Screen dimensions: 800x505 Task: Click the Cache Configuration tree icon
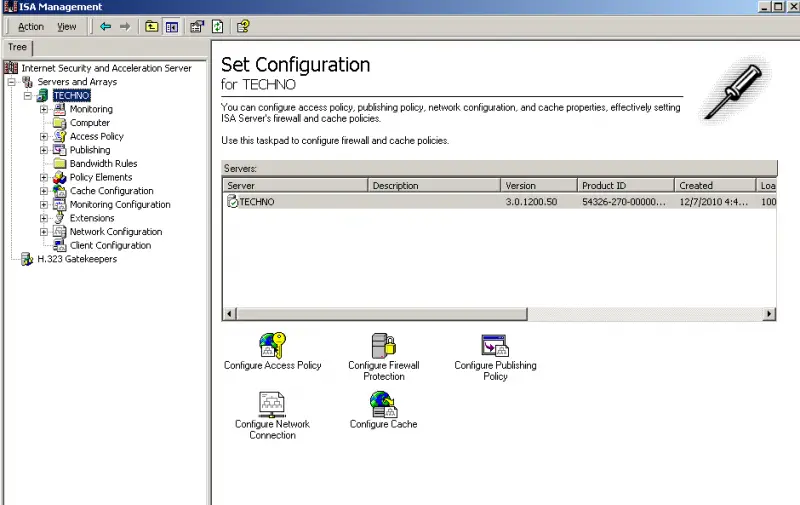(60, 191)
